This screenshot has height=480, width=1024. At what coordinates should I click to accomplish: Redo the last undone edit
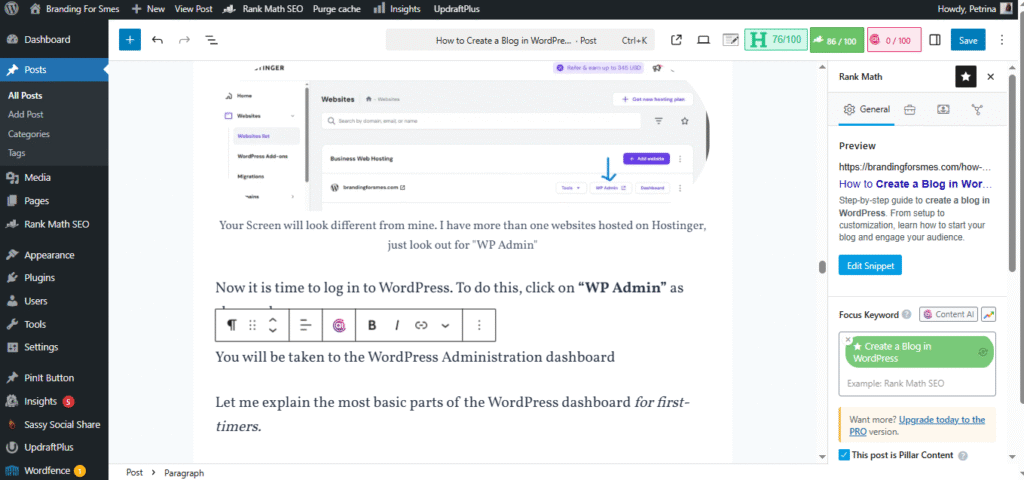coord(184,40)
